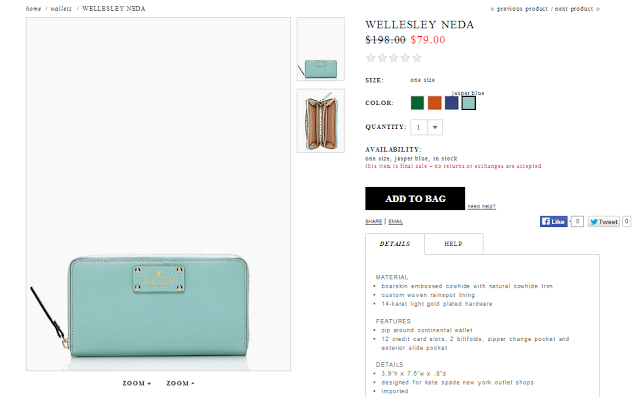Click the Facebook Like button
Image resolution: width=640 pixels, height=397 pixels.
[x=553, y=222]
